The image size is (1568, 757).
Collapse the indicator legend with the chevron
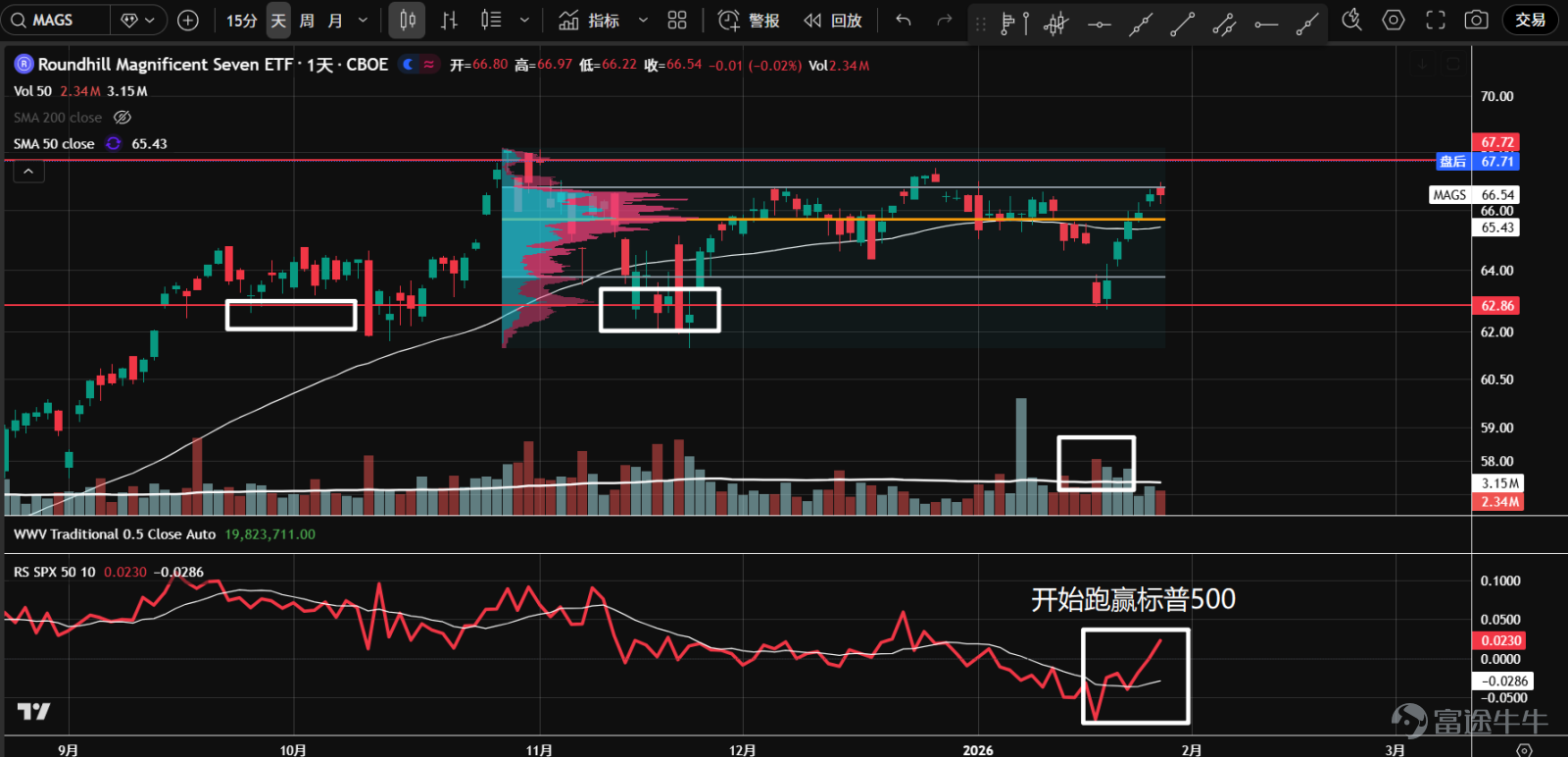pyautogui.click(x=28, y=171)
